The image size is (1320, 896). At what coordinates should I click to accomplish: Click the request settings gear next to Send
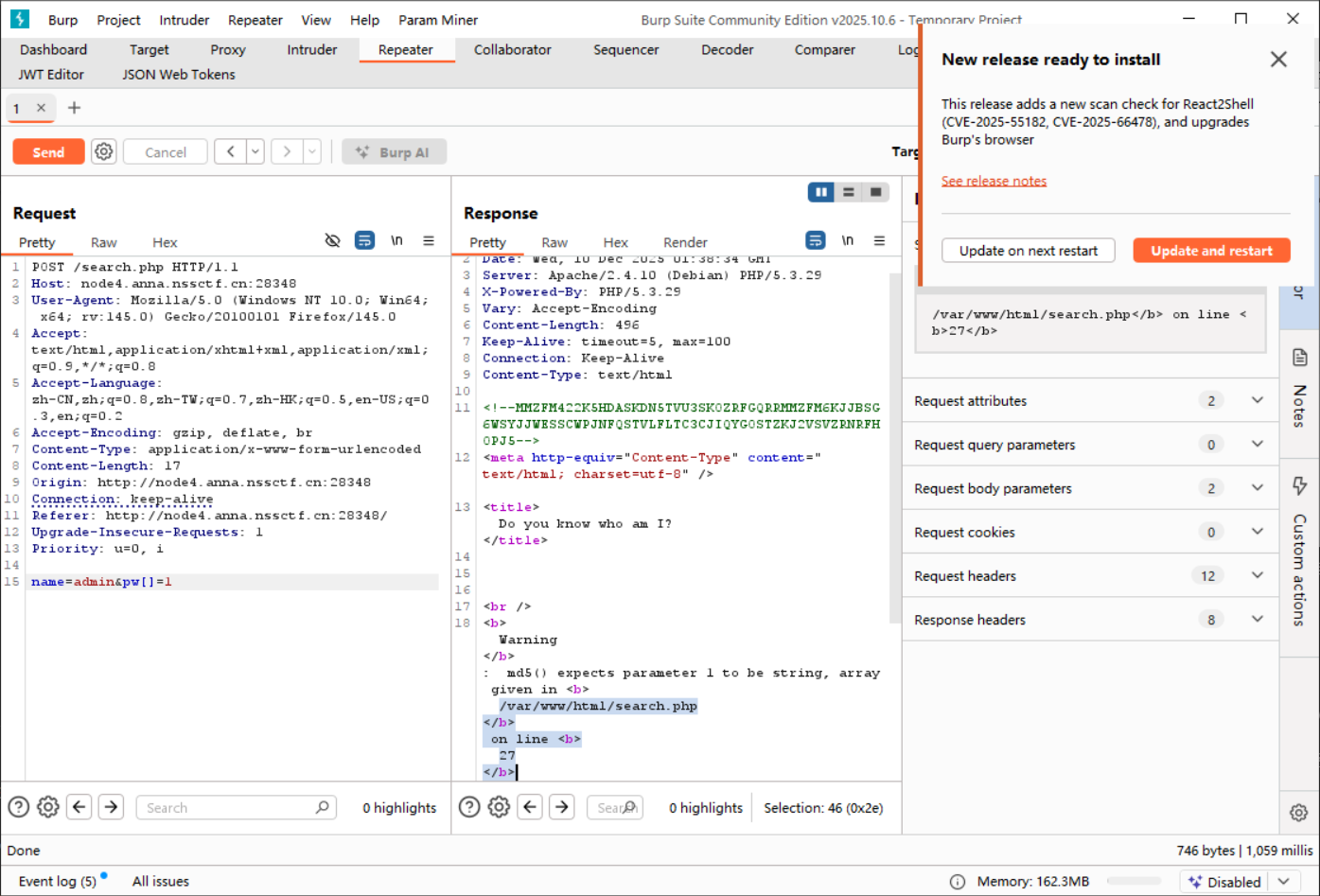(104, 151)
